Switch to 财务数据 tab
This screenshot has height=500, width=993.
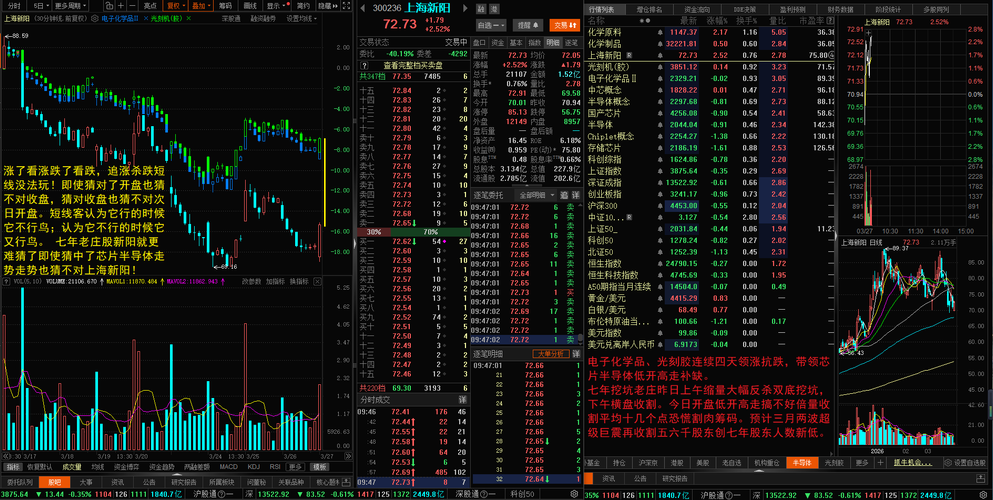coord(842,10)
